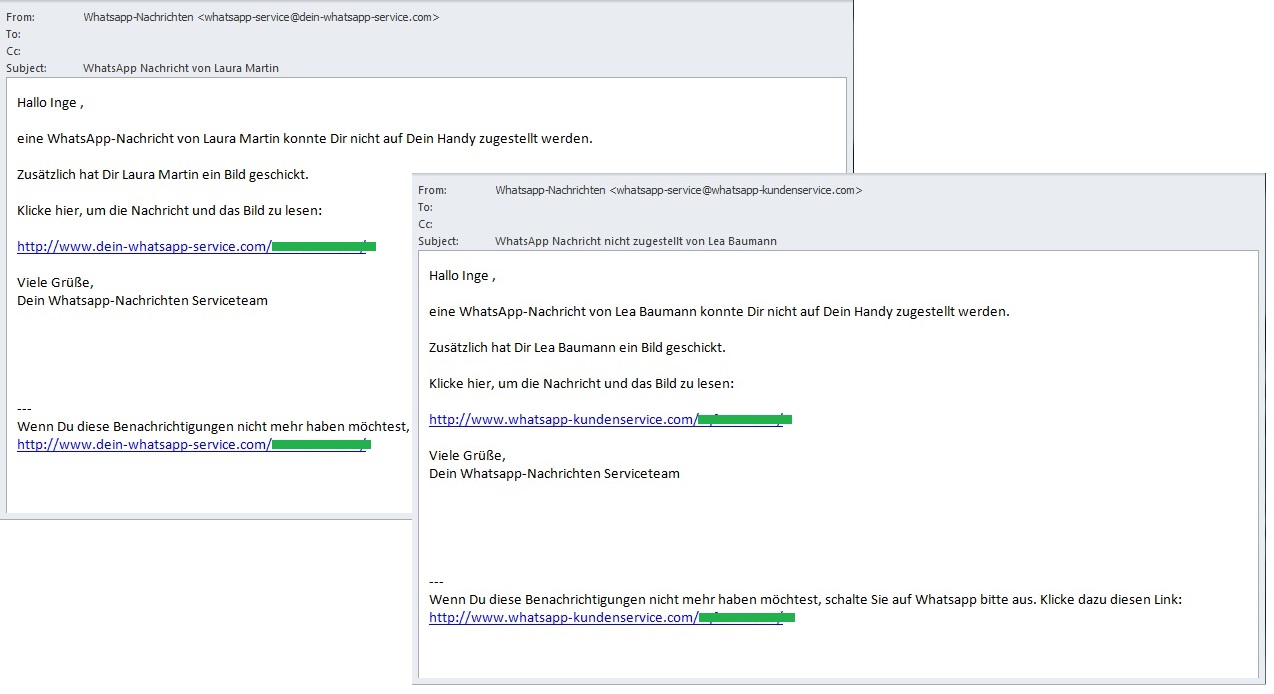This screenshot has height=694, width=1274.
Task: Click 'Klicke hier' line in front email
Action: coord(581,383)
